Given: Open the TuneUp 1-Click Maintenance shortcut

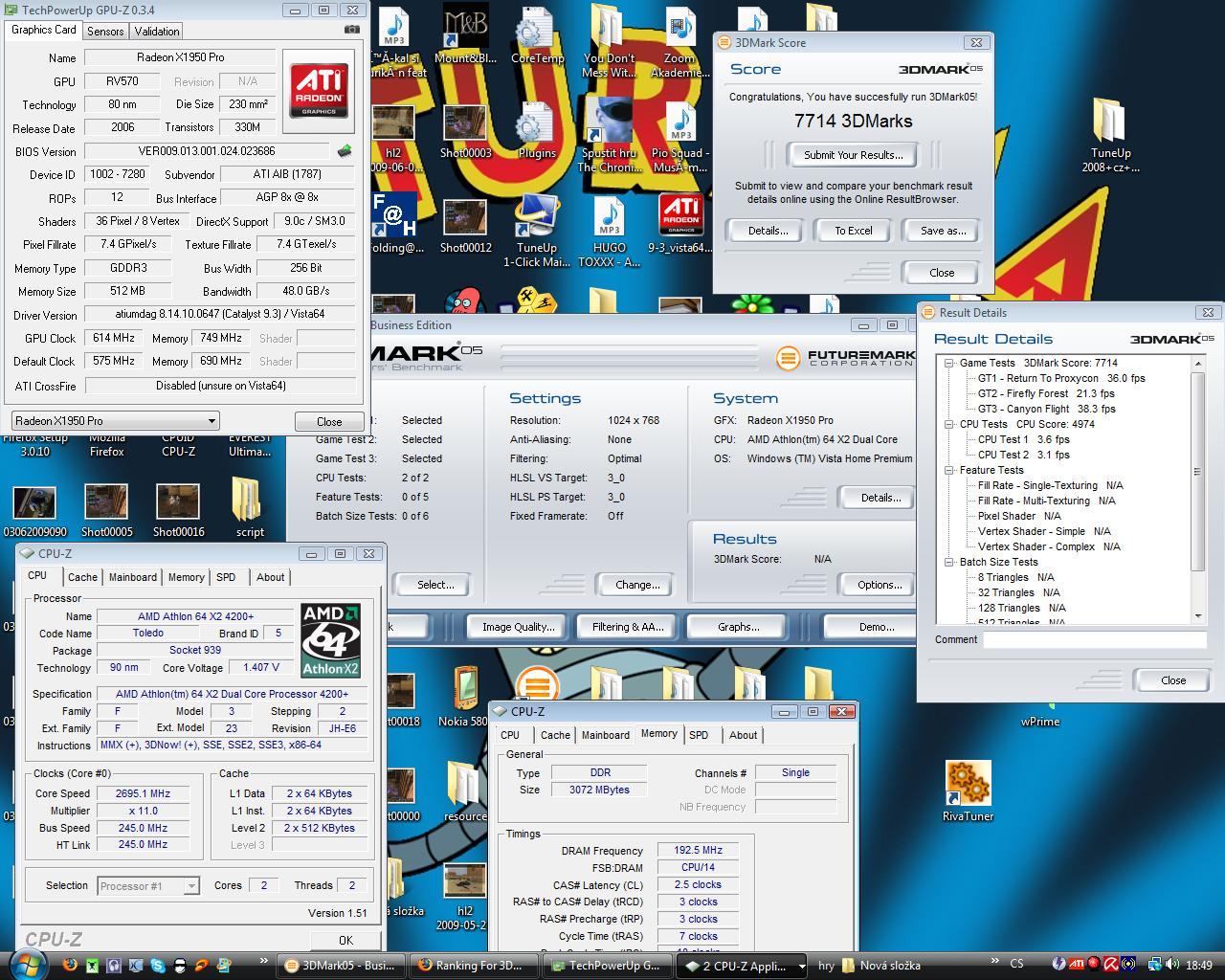Looking at the screenshot, I should tap(537, 231).
